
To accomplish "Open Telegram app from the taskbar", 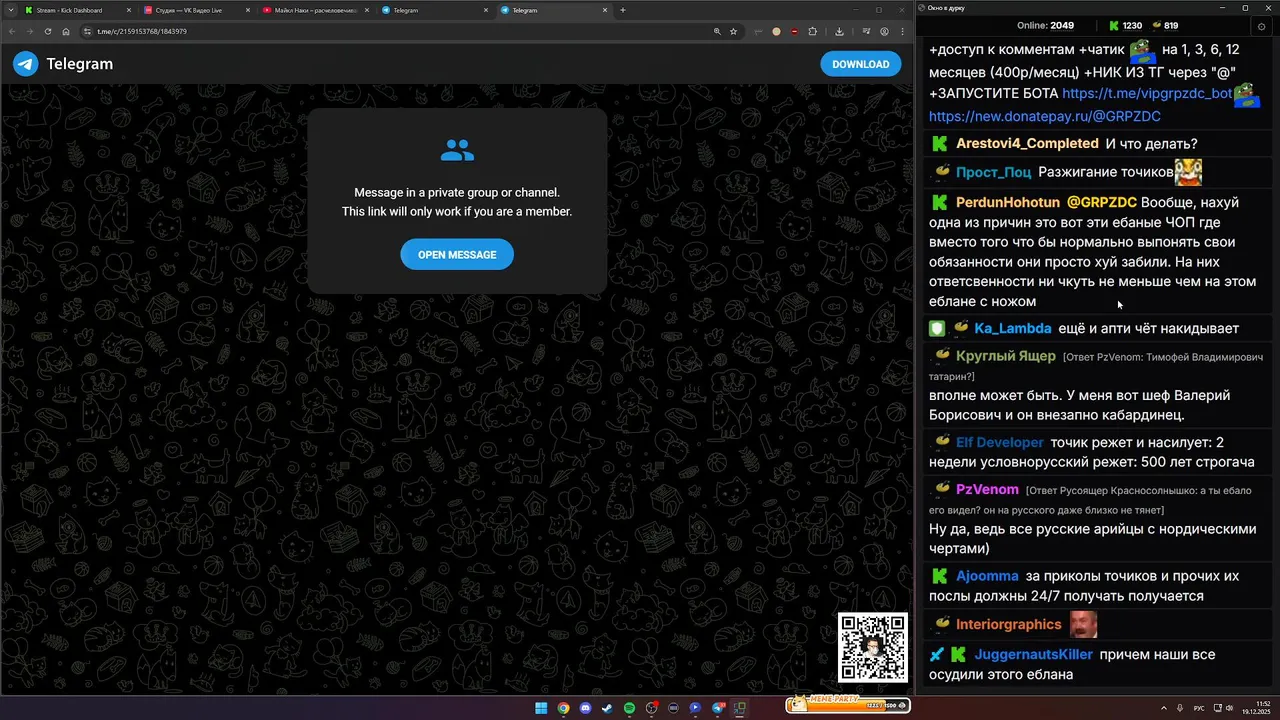I will [718, 708].
